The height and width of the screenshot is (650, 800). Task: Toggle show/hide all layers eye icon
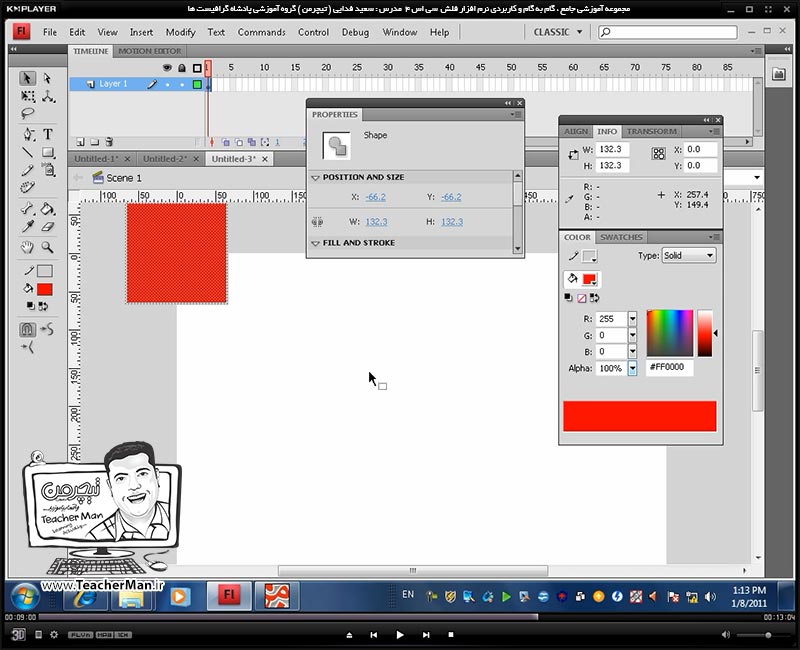pos(167,67)
